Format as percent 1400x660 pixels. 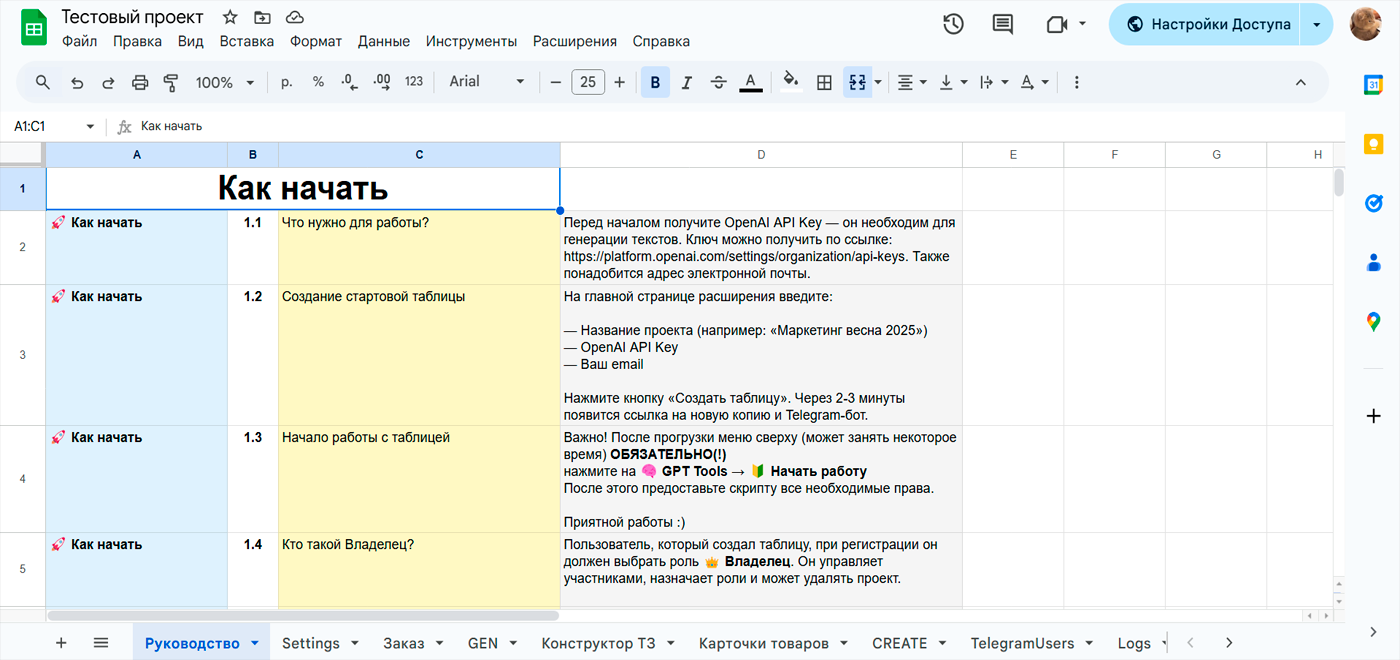tap(318, 82)
